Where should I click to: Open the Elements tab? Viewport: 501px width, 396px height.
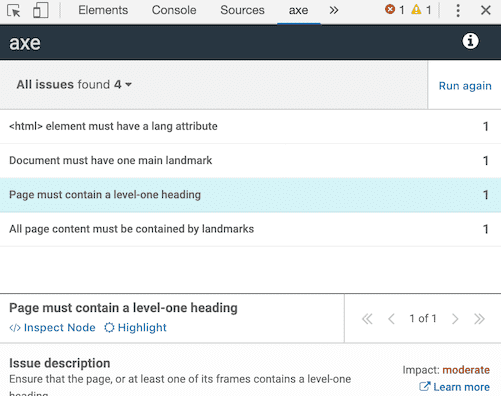coord(103,10)
